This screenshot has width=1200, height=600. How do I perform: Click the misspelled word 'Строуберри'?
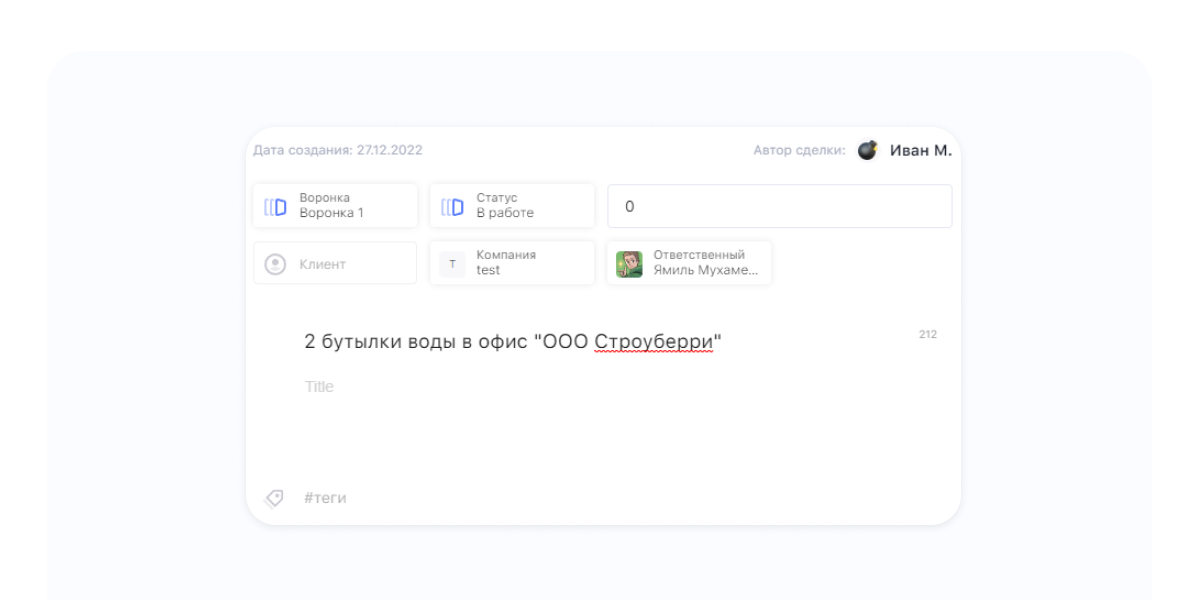pos(653,342)
